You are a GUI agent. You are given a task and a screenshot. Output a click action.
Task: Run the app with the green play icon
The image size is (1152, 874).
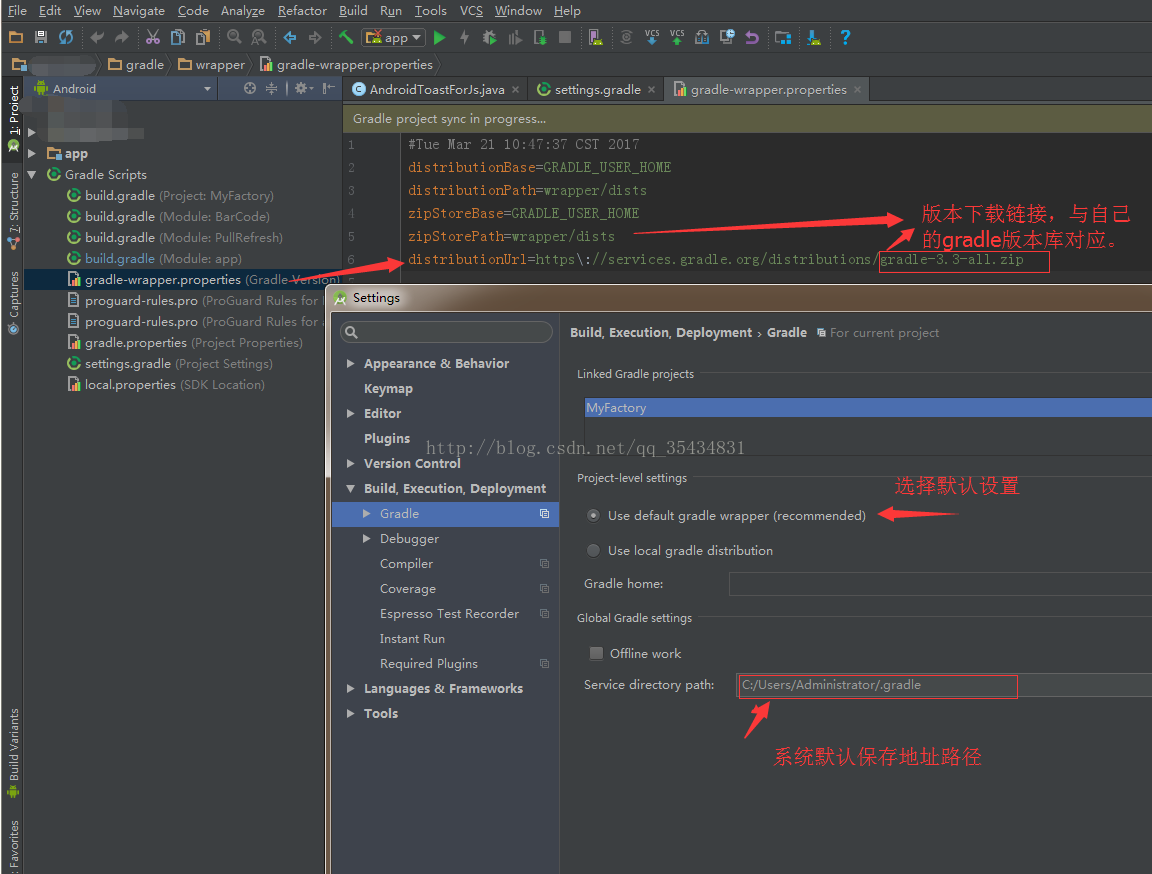[440, 37]
